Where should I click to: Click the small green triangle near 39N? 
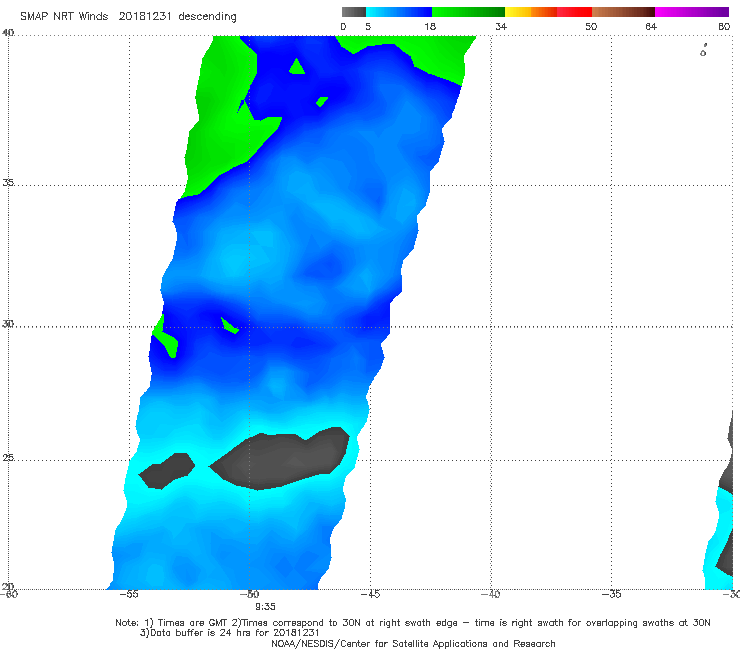[297, 67]
